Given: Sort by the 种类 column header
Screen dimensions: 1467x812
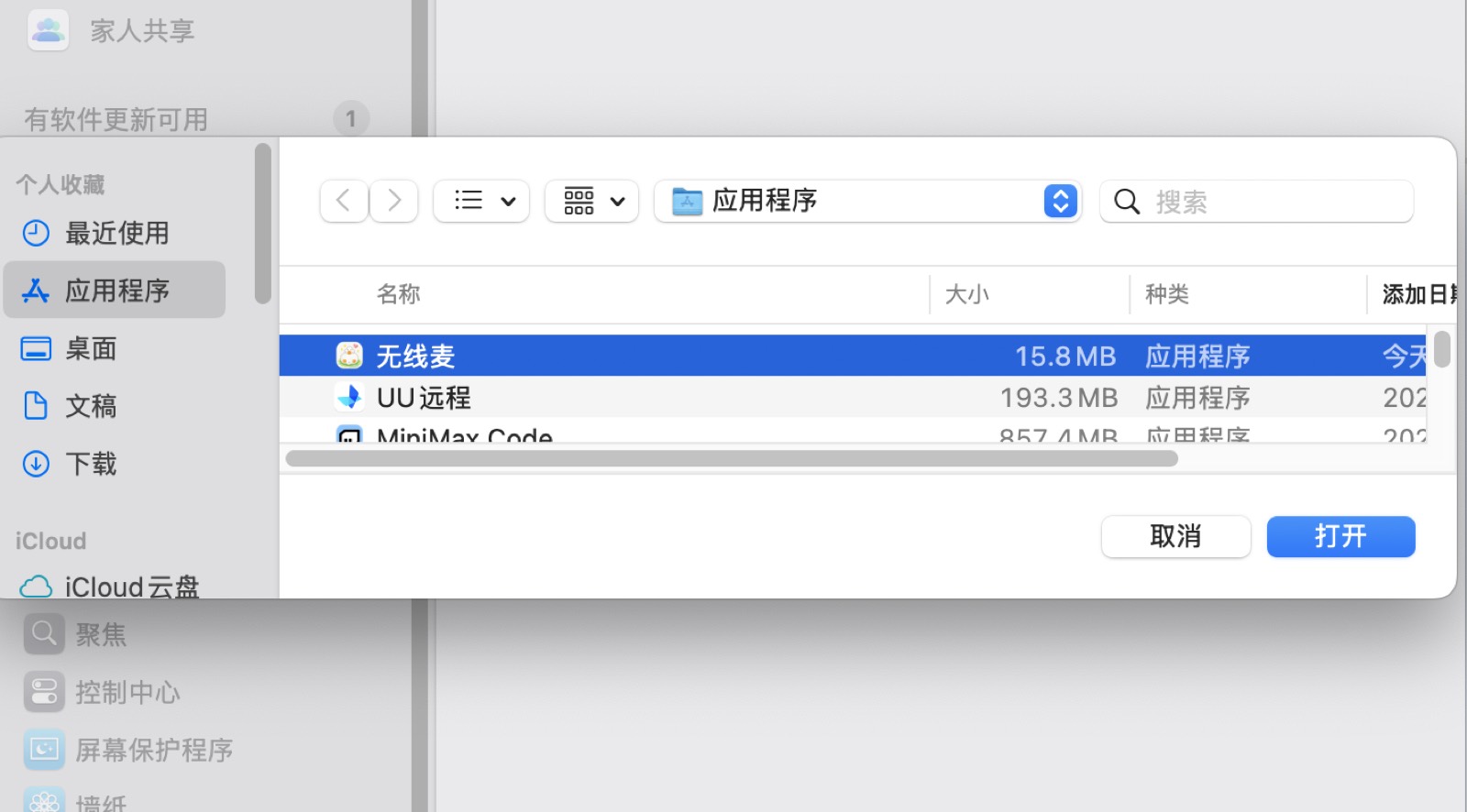Looking at the screenshot, I should 1167,294.
